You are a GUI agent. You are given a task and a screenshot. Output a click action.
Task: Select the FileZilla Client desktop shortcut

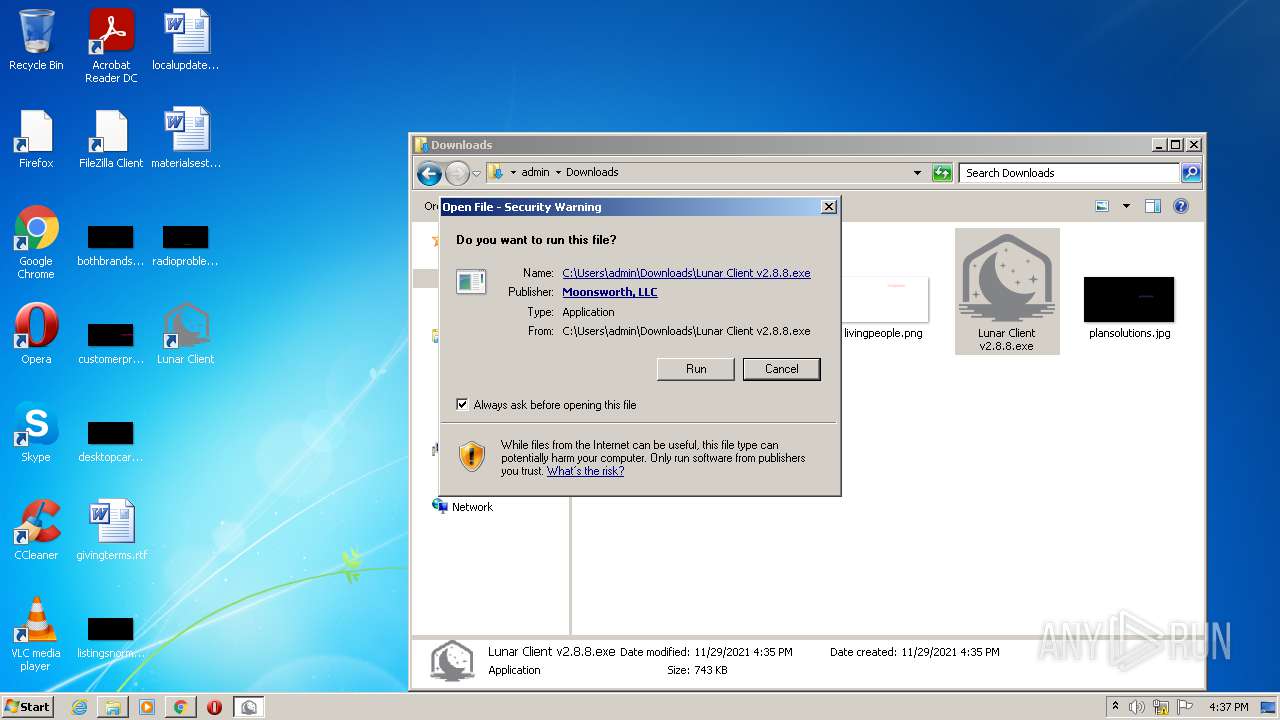[111, 139]
